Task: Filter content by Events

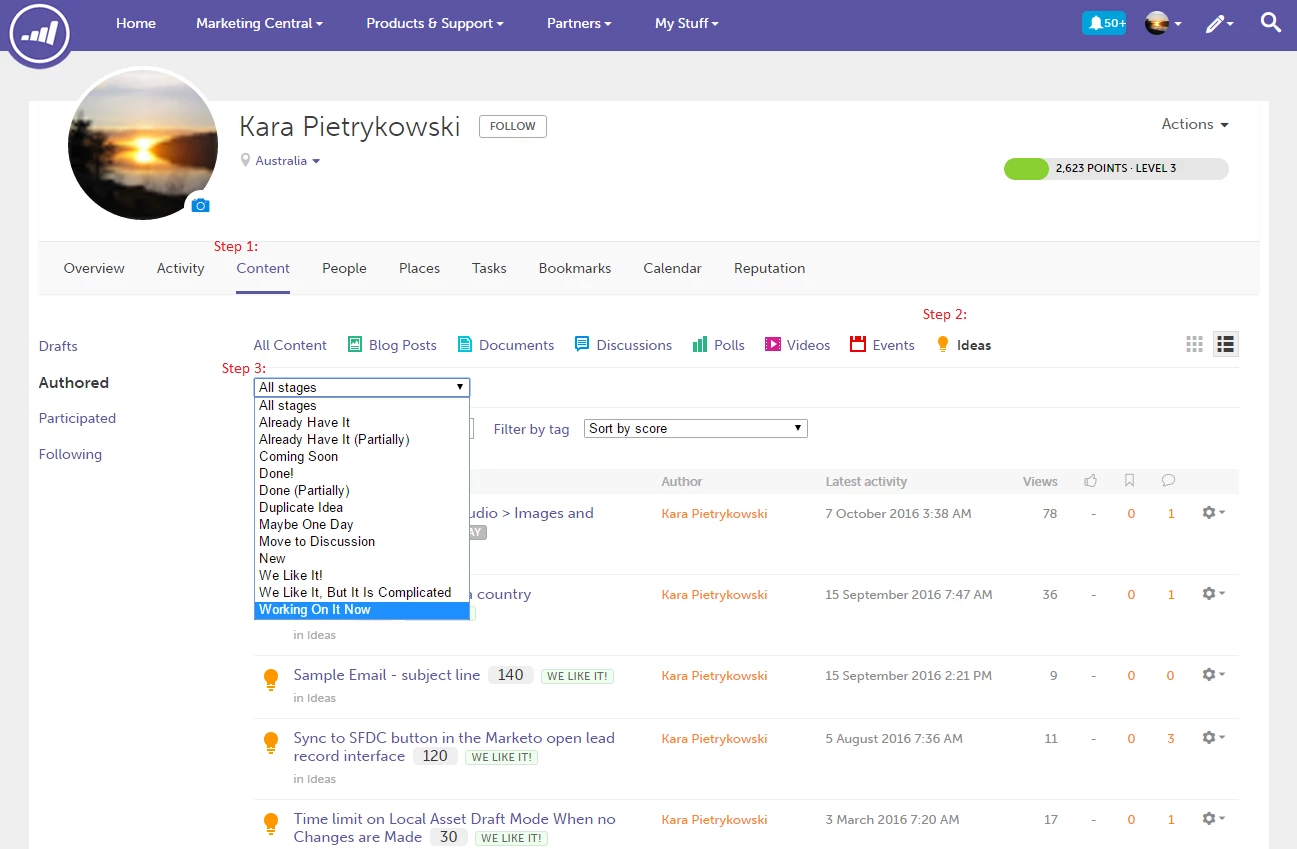Action: (x=882, y=345)
